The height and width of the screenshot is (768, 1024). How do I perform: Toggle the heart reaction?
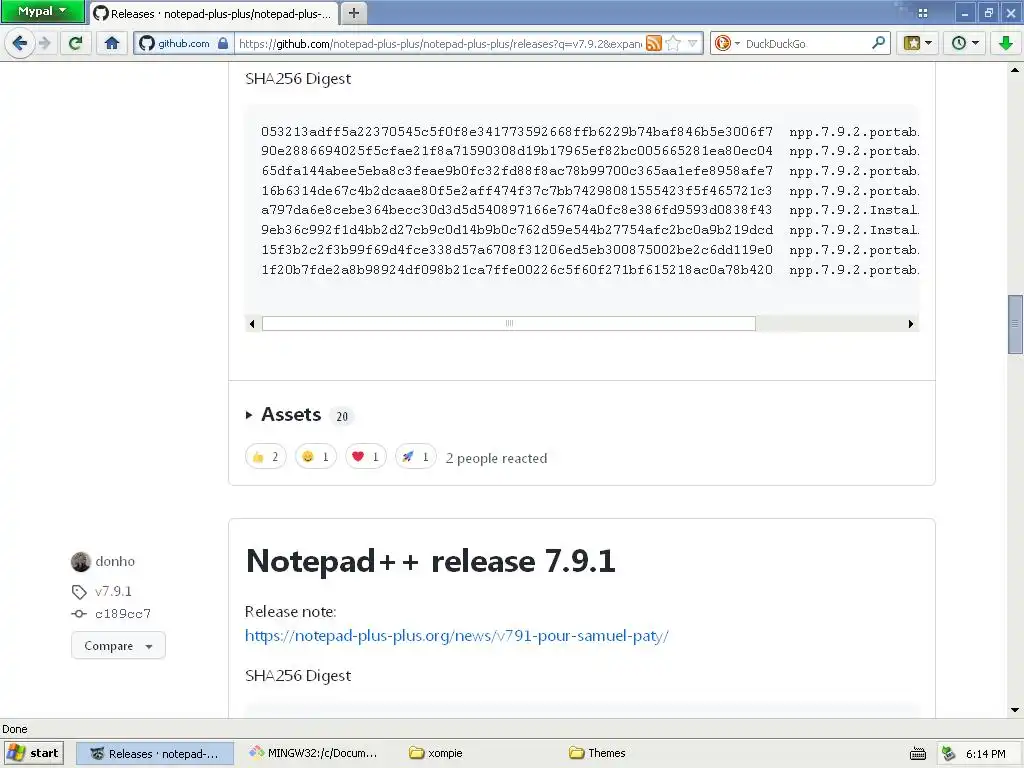click(x=366, y=456)
